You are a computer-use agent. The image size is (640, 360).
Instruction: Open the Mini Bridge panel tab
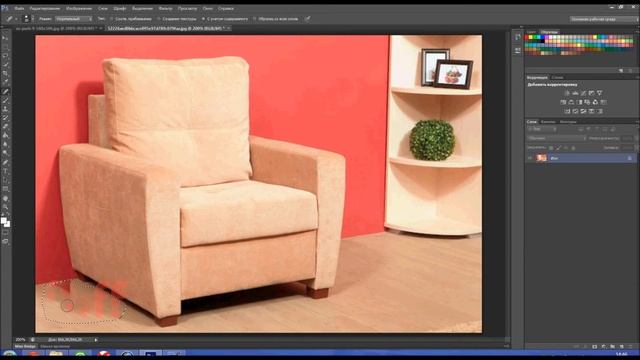(x=25, y=347)
